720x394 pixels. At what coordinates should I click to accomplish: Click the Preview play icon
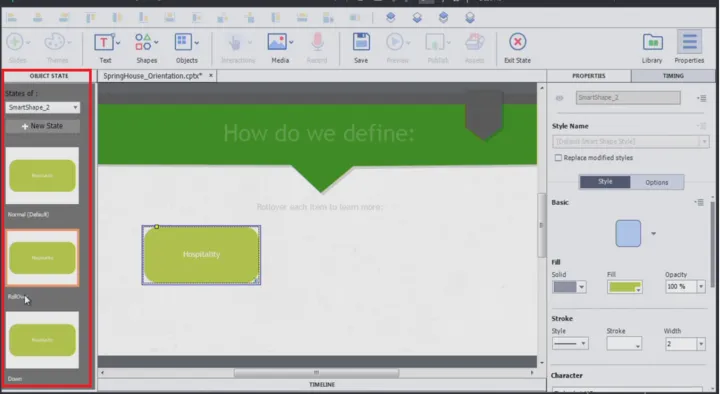pos(394,42)
